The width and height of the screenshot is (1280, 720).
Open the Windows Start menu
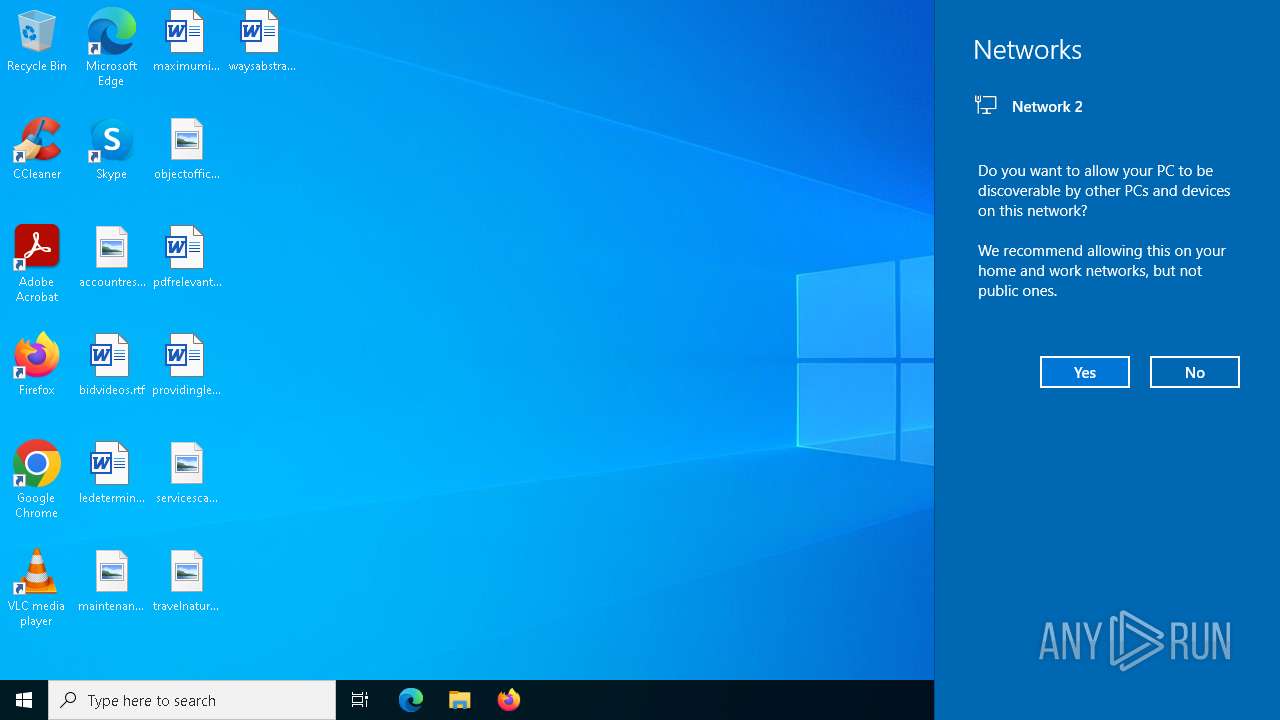[x=24, y=700]
